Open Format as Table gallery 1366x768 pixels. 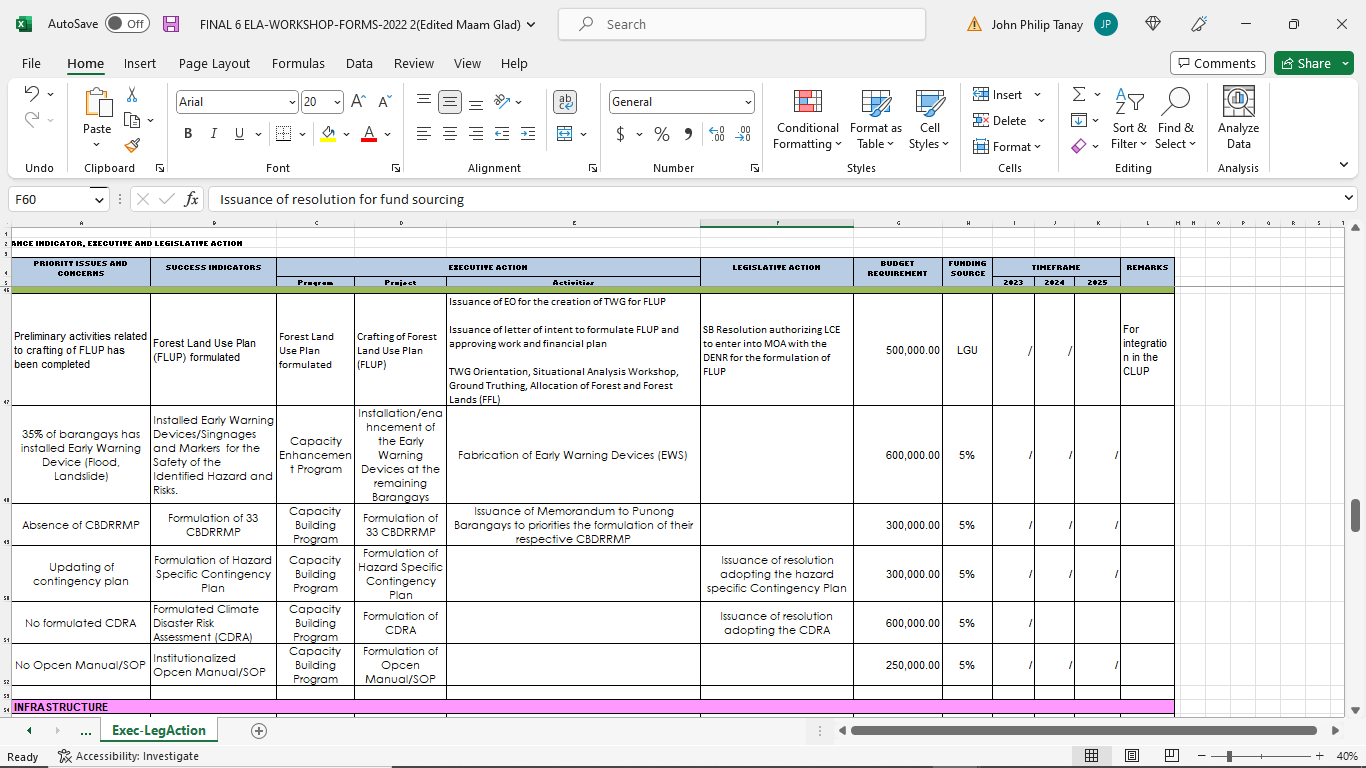tap(876, 119)
